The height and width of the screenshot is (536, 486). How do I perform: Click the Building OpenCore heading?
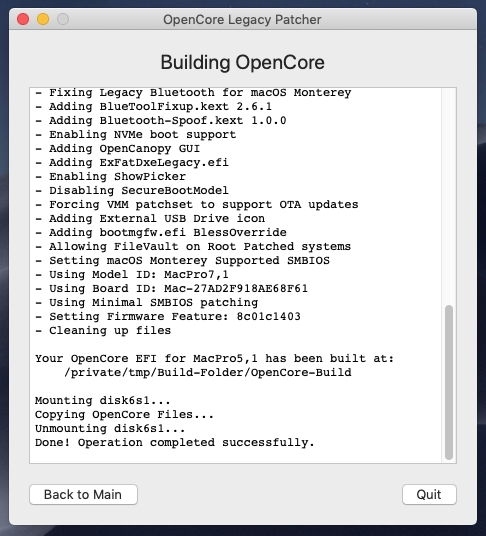242,62
